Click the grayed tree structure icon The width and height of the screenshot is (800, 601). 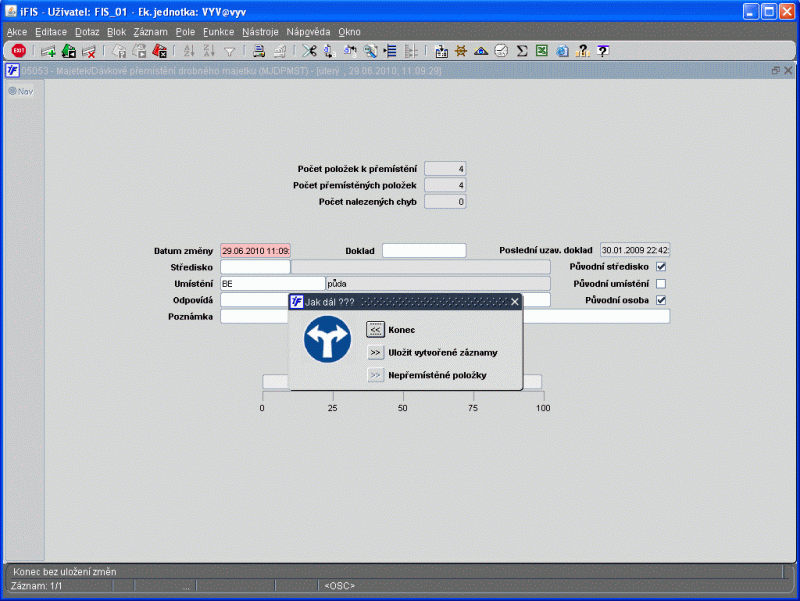(411, 51)
